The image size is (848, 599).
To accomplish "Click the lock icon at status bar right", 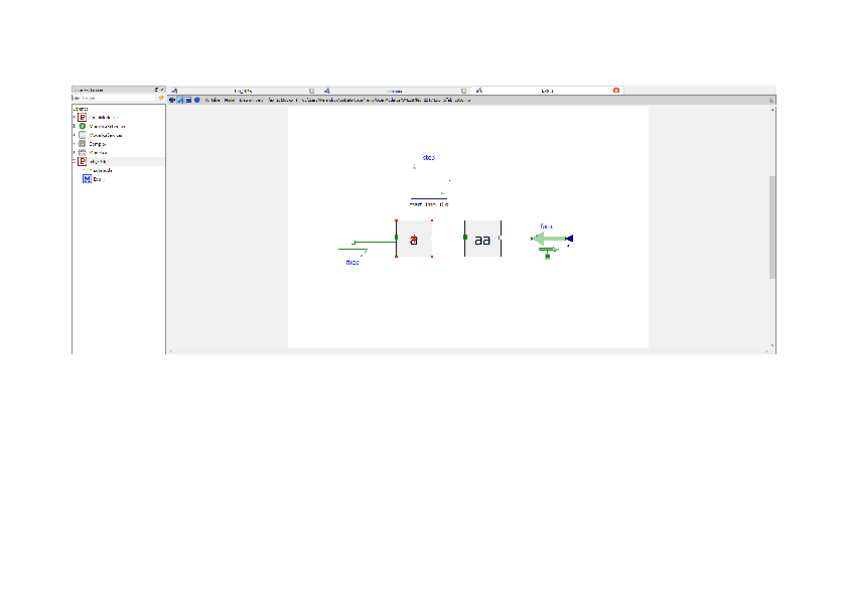I will tap(771, 100).
